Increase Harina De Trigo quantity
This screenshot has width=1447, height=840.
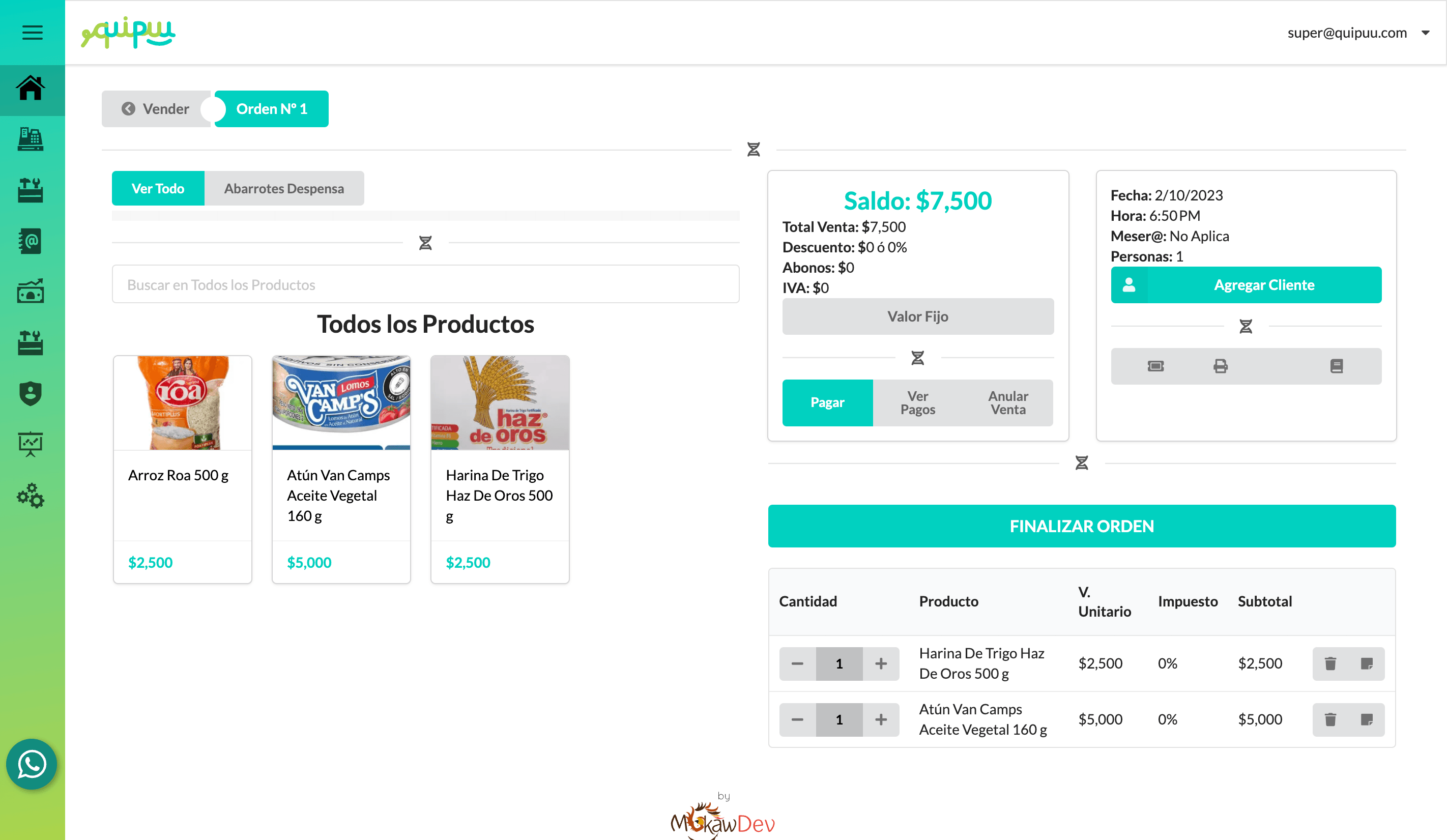(x=881, y=664)
